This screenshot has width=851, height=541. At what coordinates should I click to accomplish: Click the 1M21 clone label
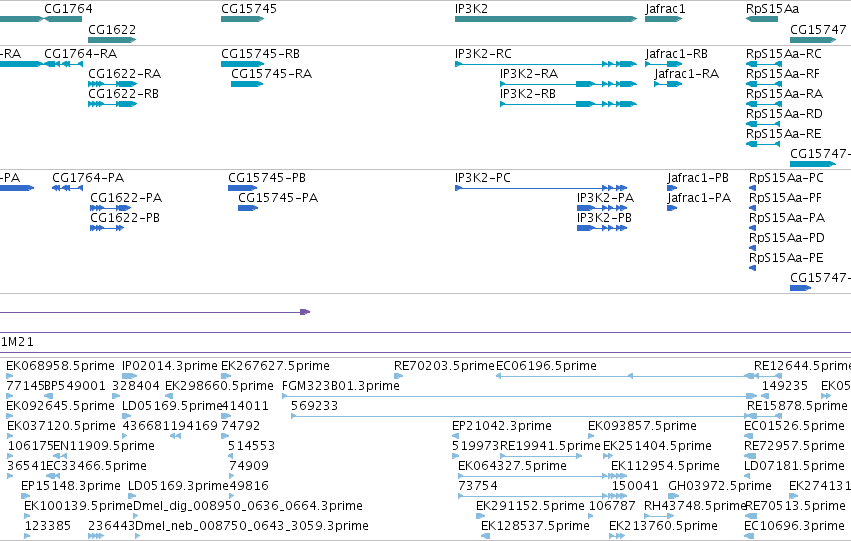[x=17, y=342]
